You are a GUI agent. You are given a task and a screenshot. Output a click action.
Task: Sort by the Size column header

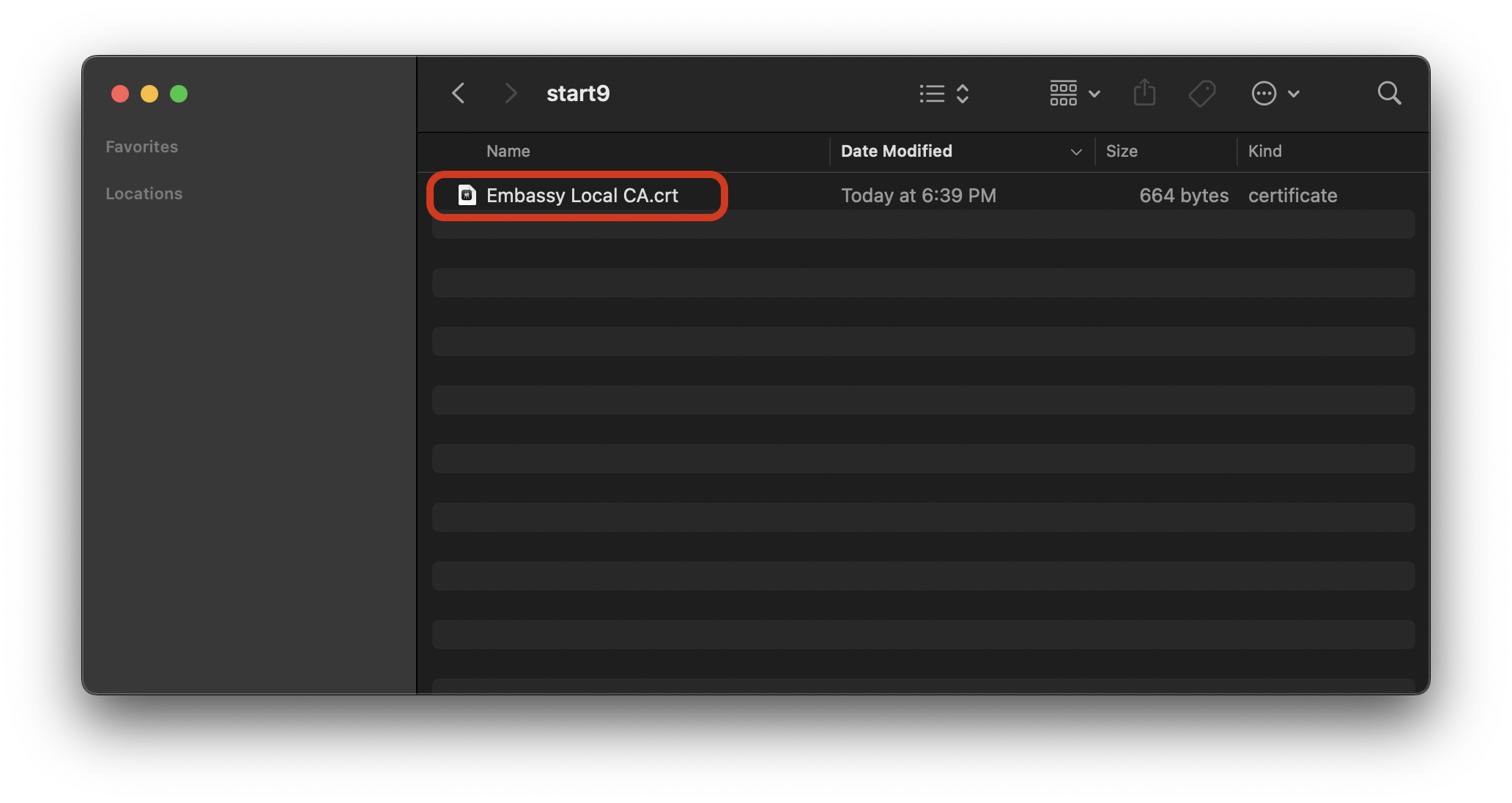click(1121, 151)
